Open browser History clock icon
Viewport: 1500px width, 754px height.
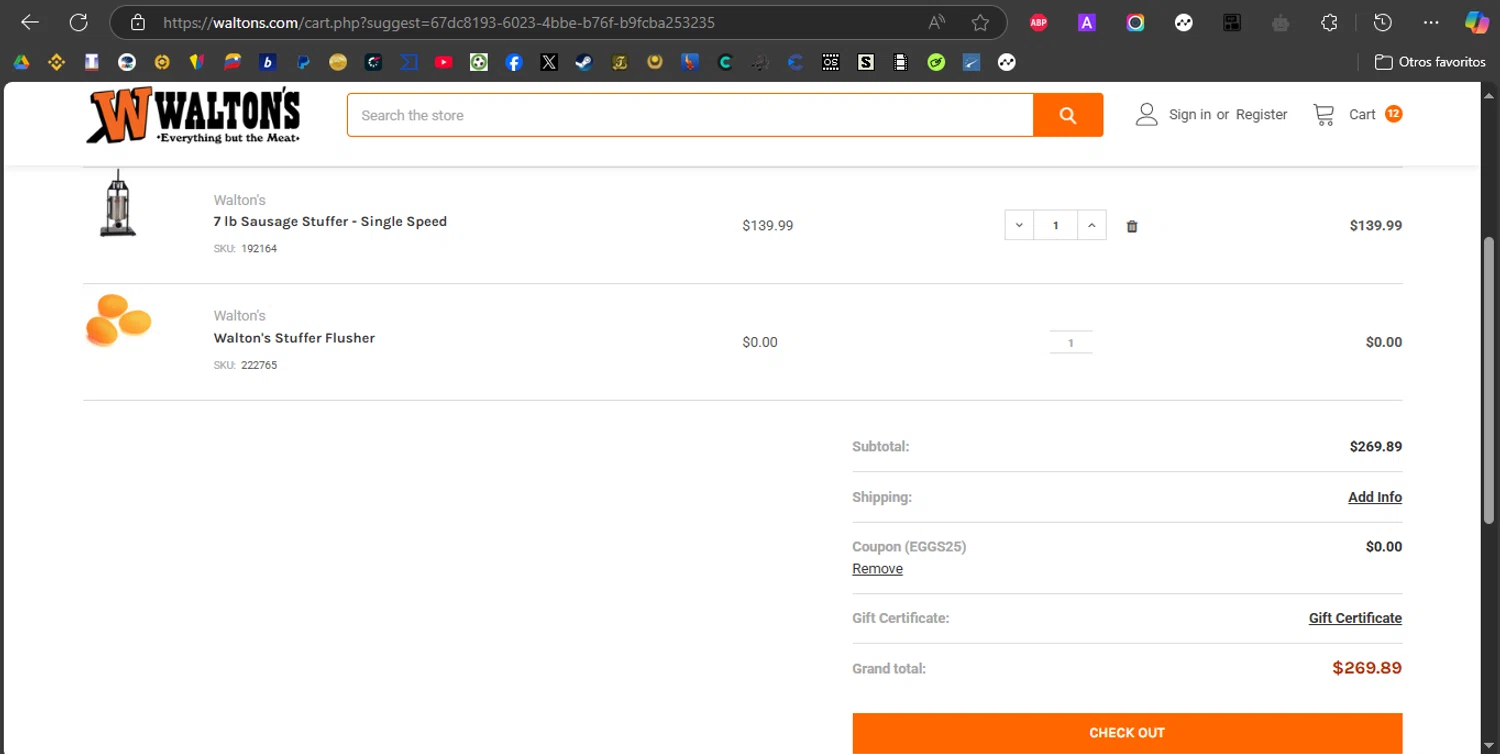[1383, 22]
